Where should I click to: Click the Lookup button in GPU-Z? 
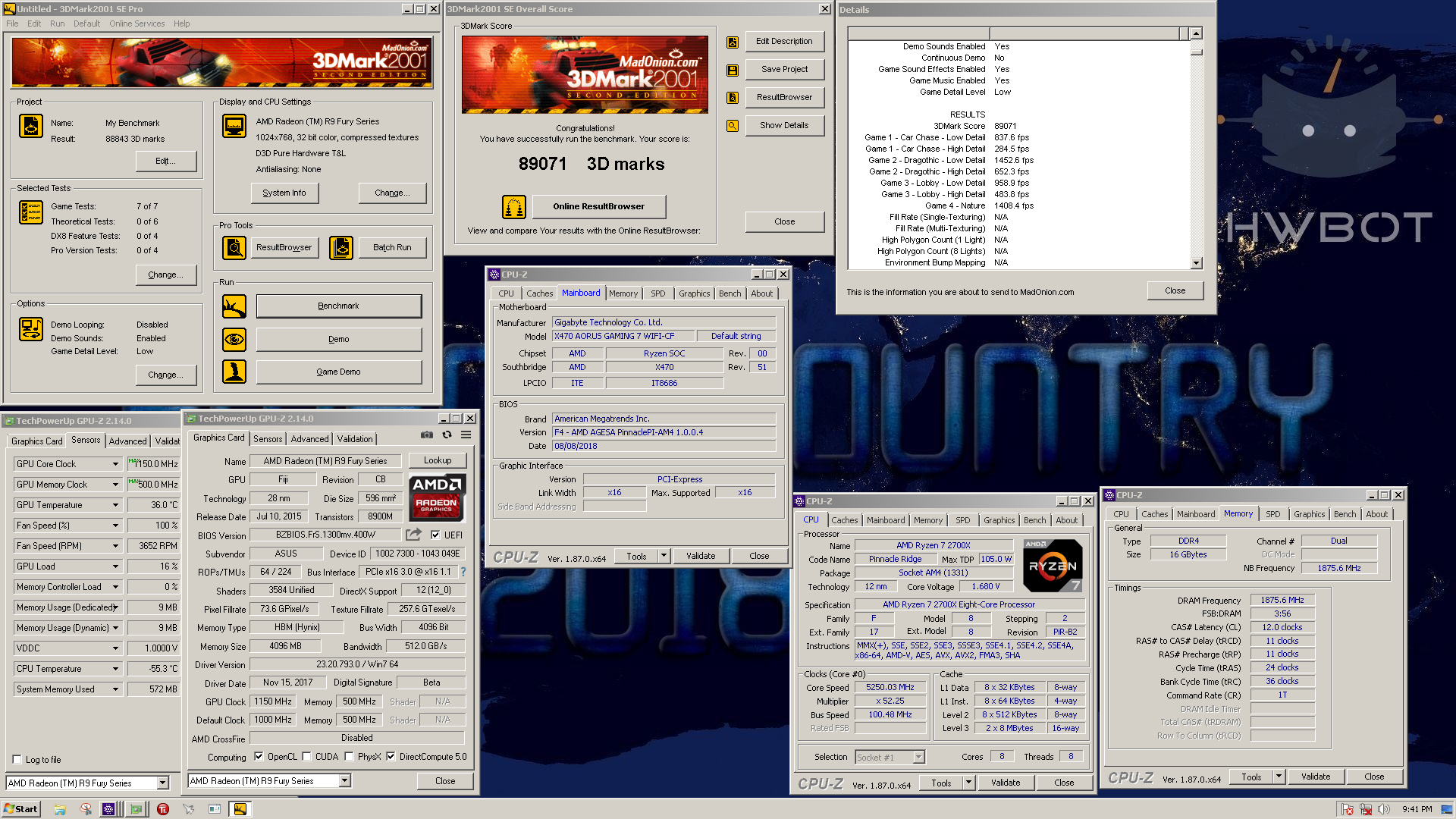click(x=438, y=460)
